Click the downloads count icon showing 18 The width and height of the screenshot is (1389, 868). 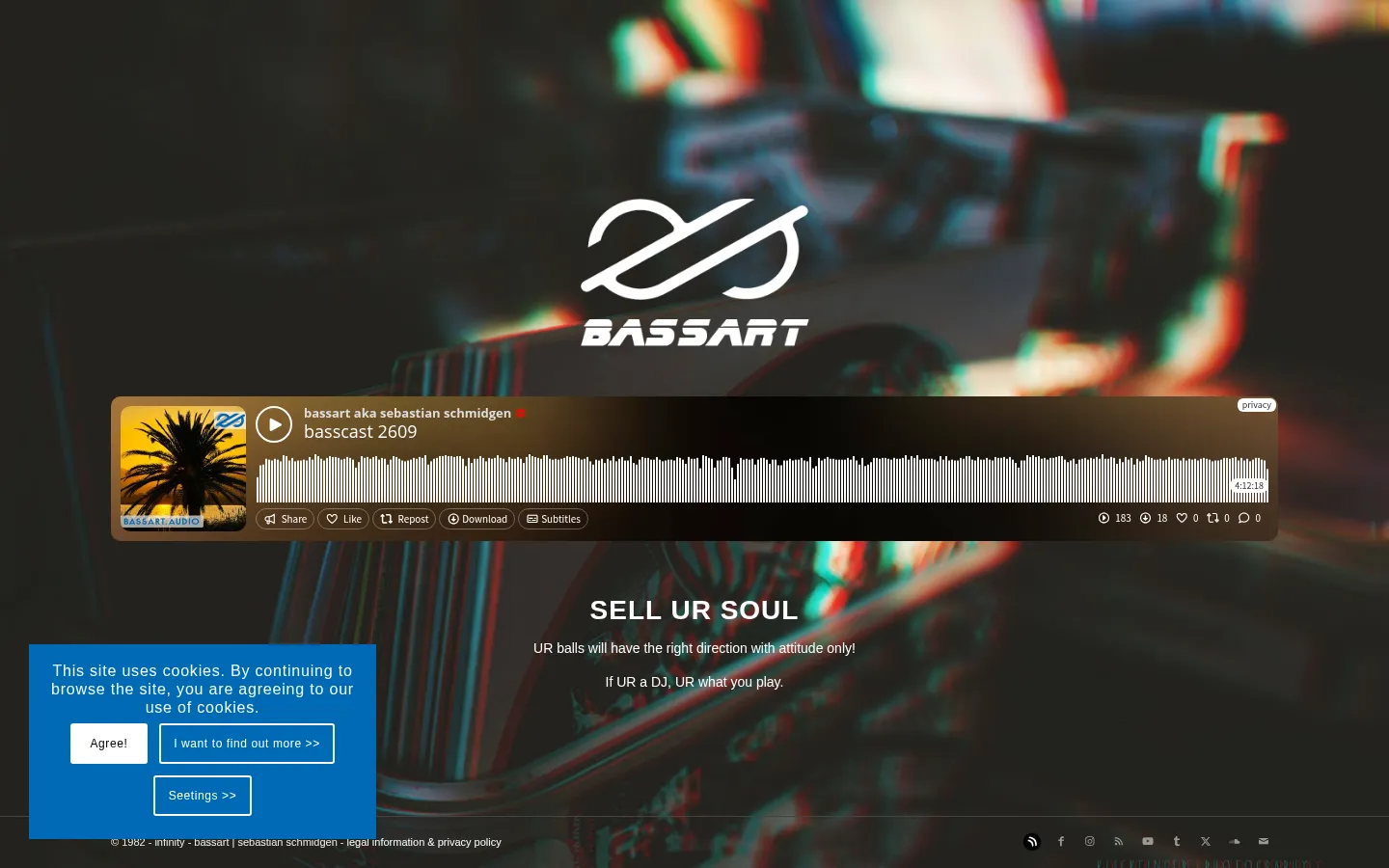point(1145,518)
